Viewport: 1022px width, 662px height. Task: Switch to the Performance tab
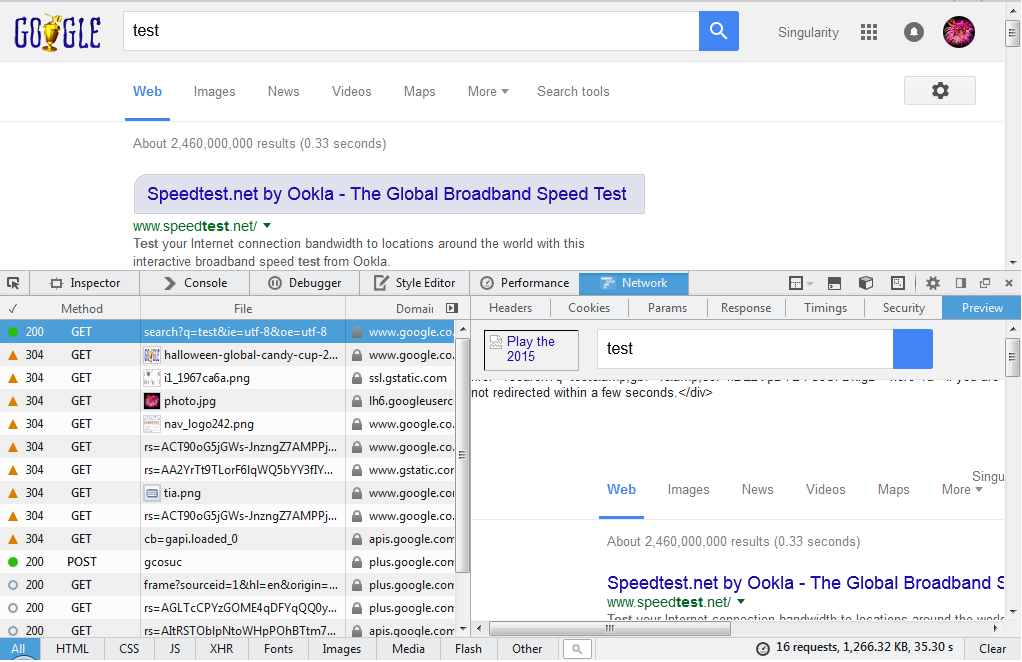click(x=525, y=283)
